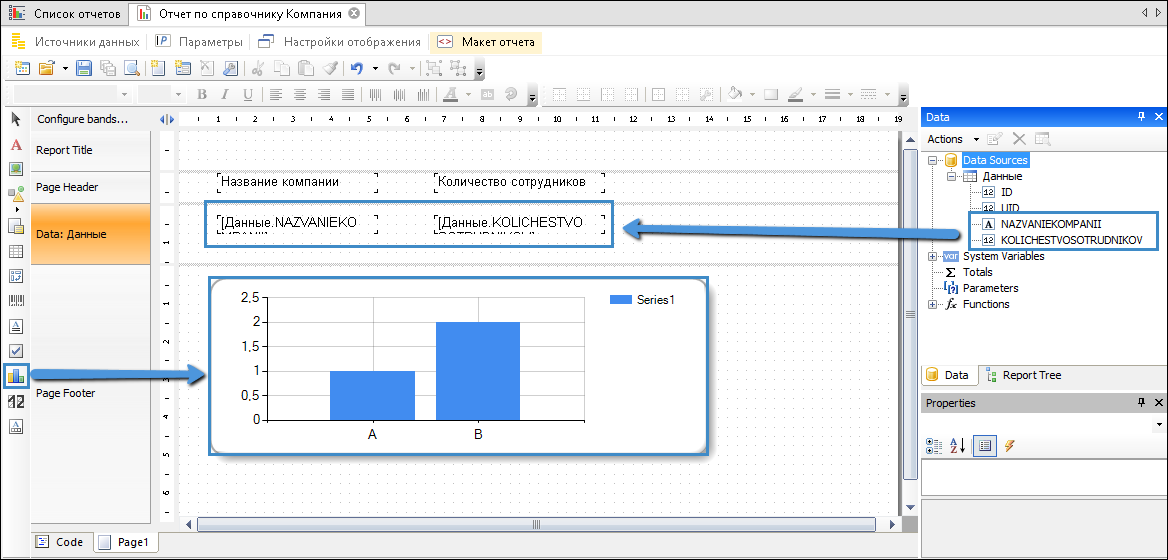Viewport: 1168px width, 560px height.
Task: Pick the Barcode object tool
Action: (15, 301)
